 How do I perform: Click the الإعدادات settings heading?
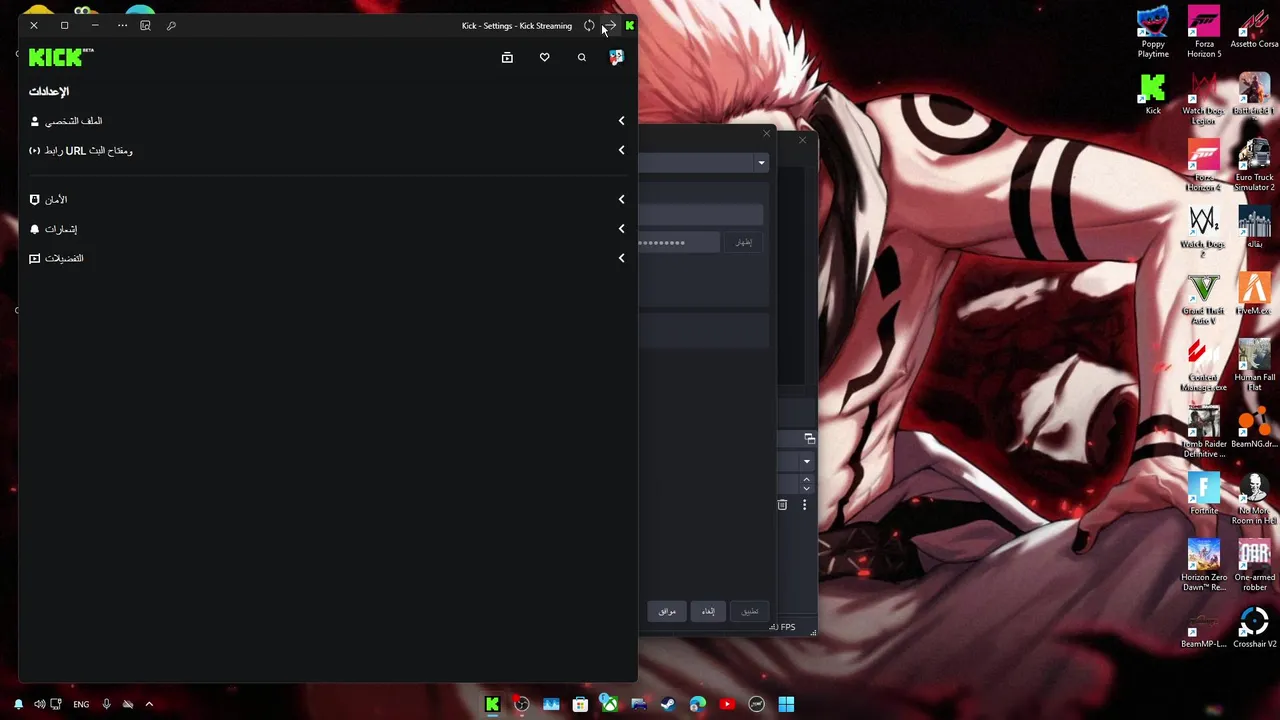pyautogui.click(x=49, y=92)
